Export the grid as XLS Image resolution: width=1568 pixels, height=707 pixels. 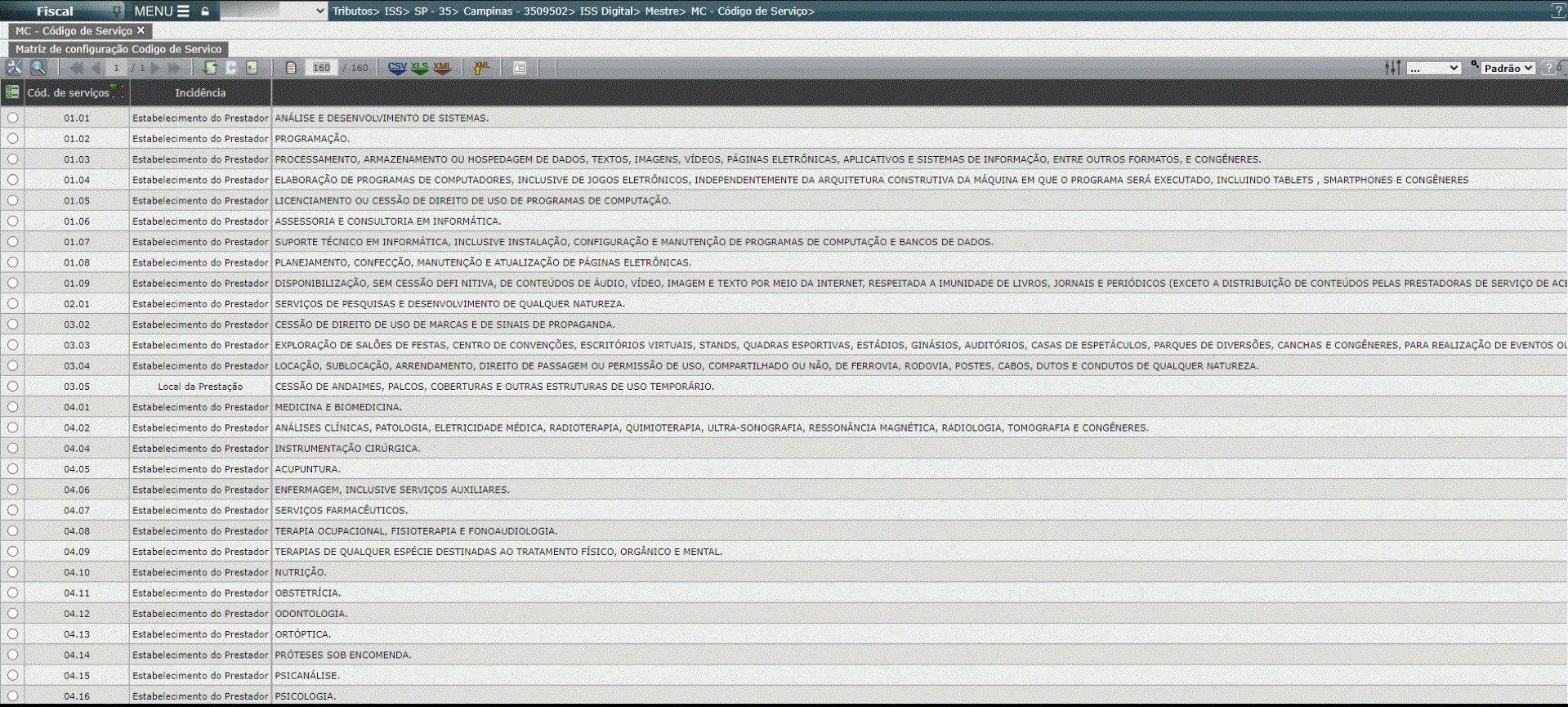pos(419,68)
